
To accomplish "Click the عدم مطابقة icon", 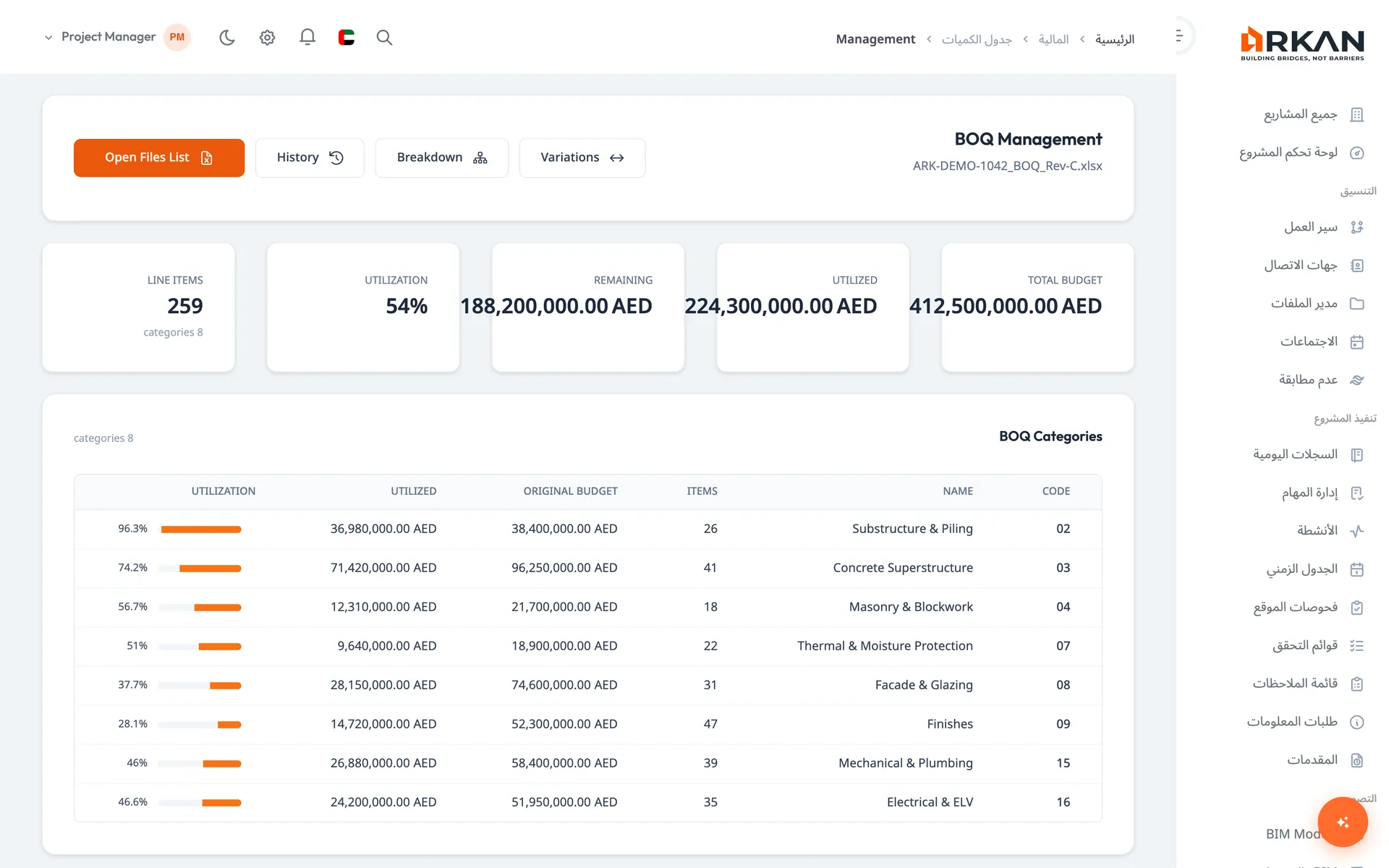I will point(1357,380).
